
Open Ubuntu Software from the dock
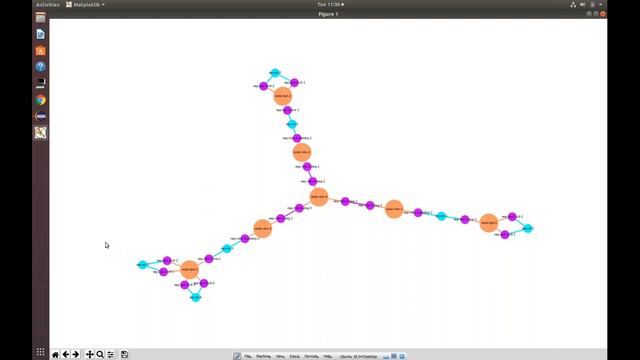[40, 51]
